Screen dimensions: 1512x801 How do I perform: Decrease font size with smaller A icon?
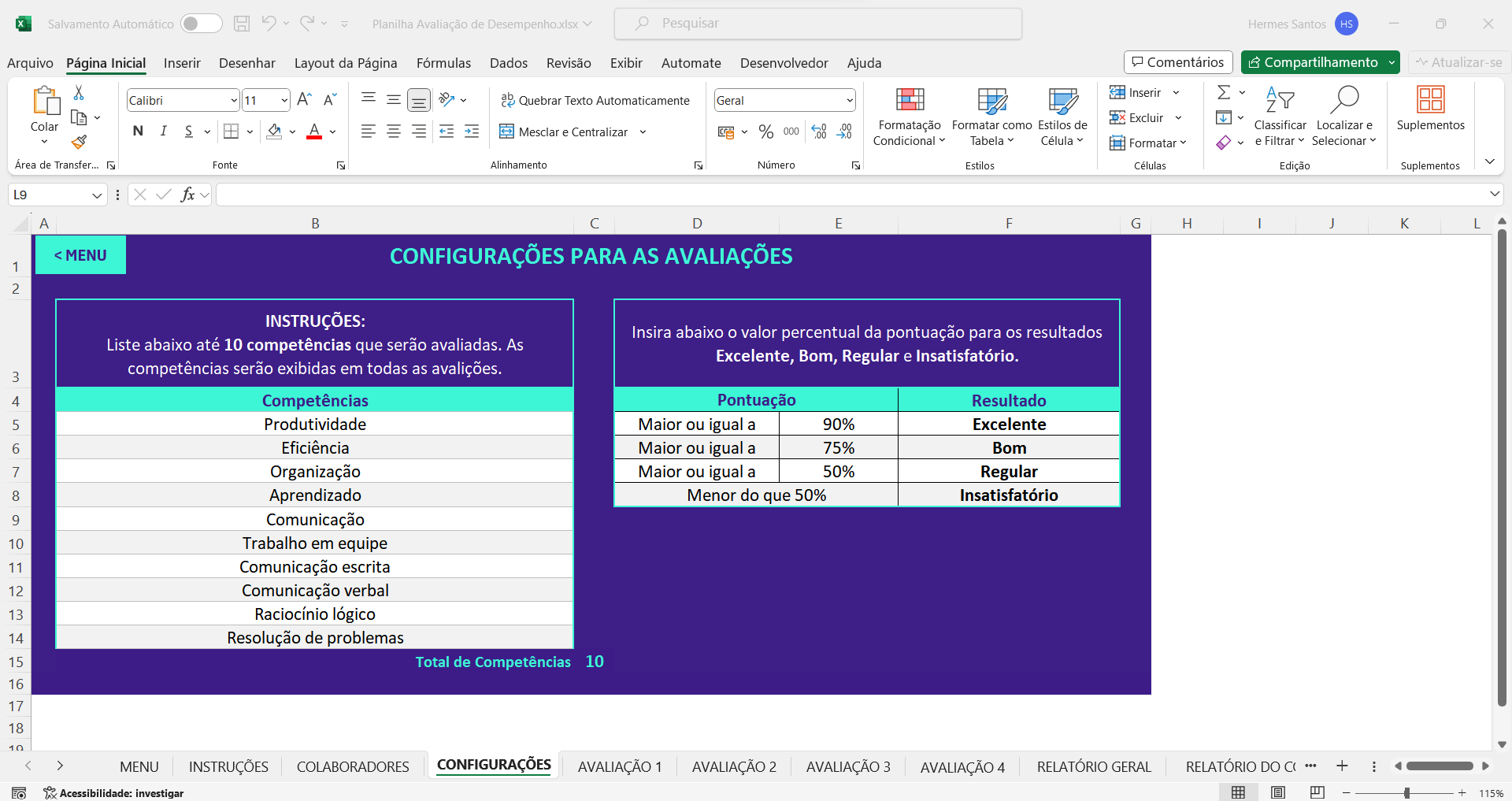click(x=330, y=100)
